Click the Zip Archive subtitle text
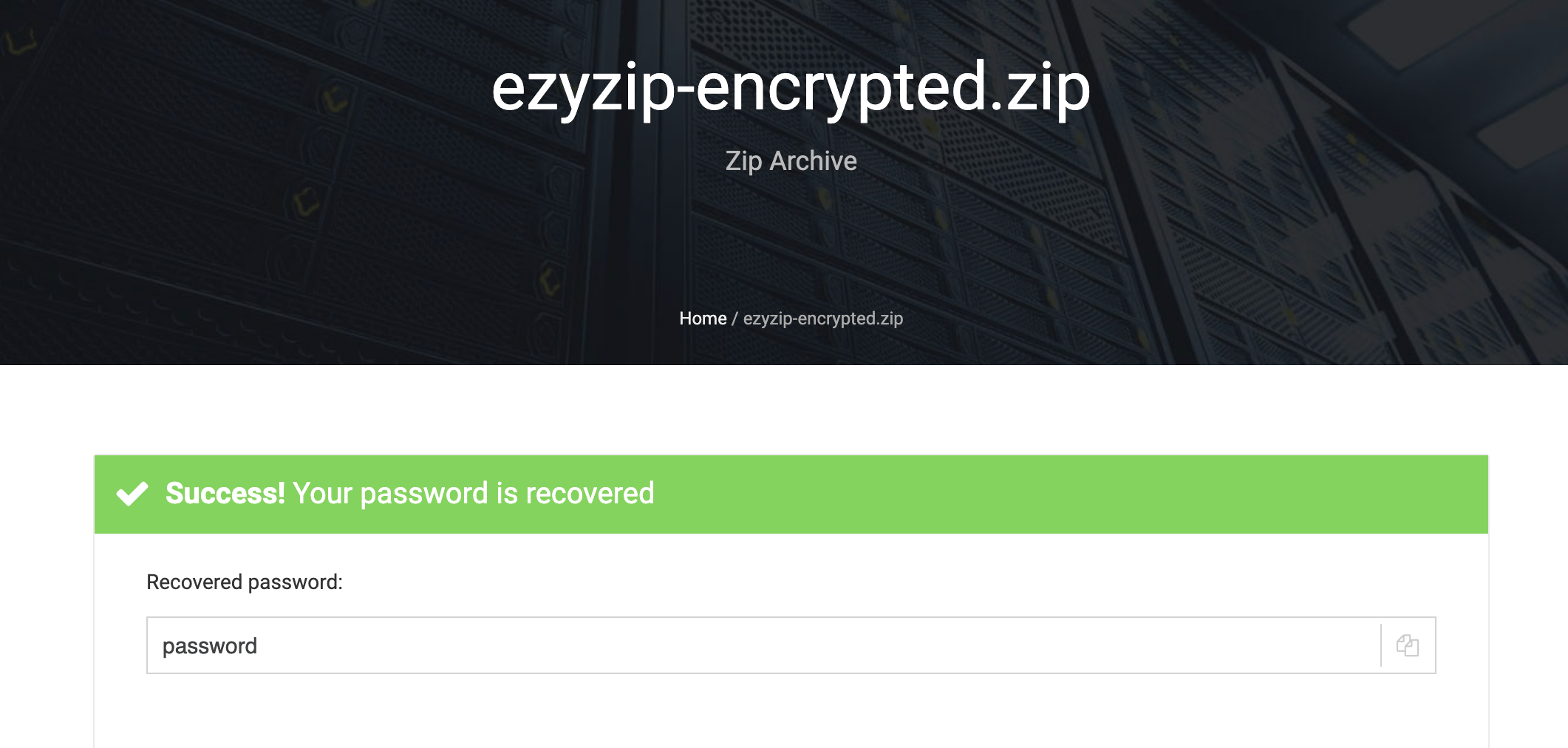 (790, 160)
